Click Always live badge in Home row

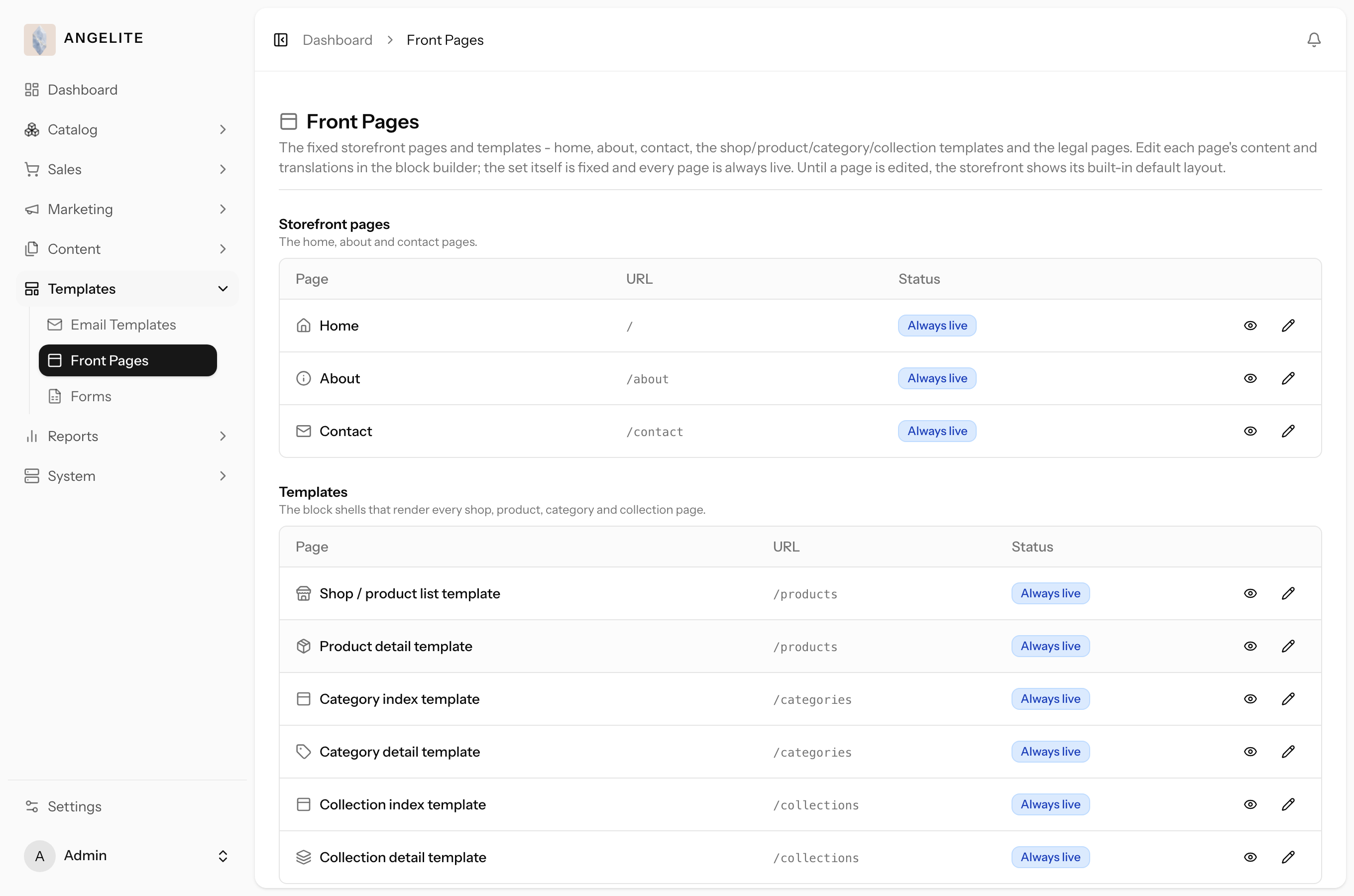(937, 326)
